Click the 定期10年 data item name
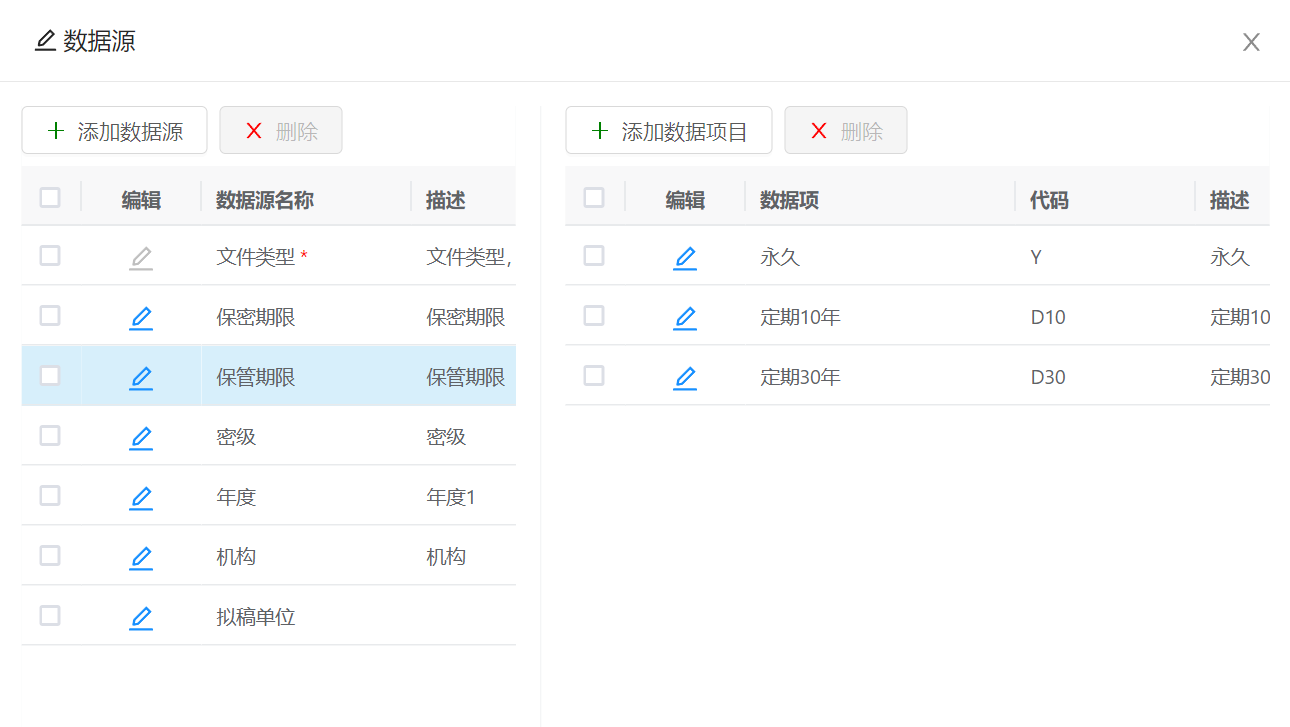 pyautogui.click(x=800, y=317)
